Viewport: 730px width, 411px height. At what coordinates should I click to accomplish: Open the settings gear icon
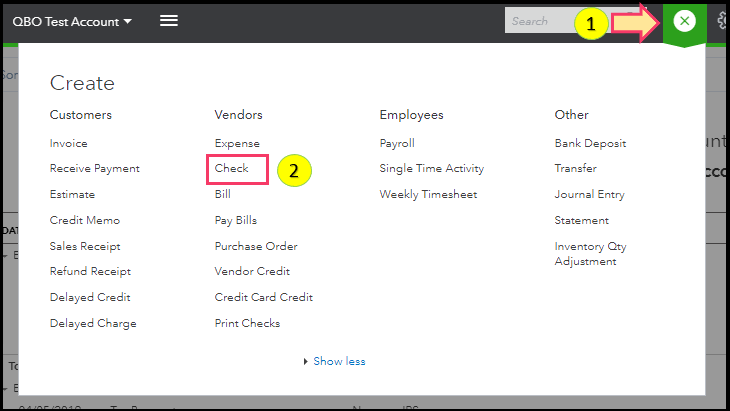click(x=723, y=21)
